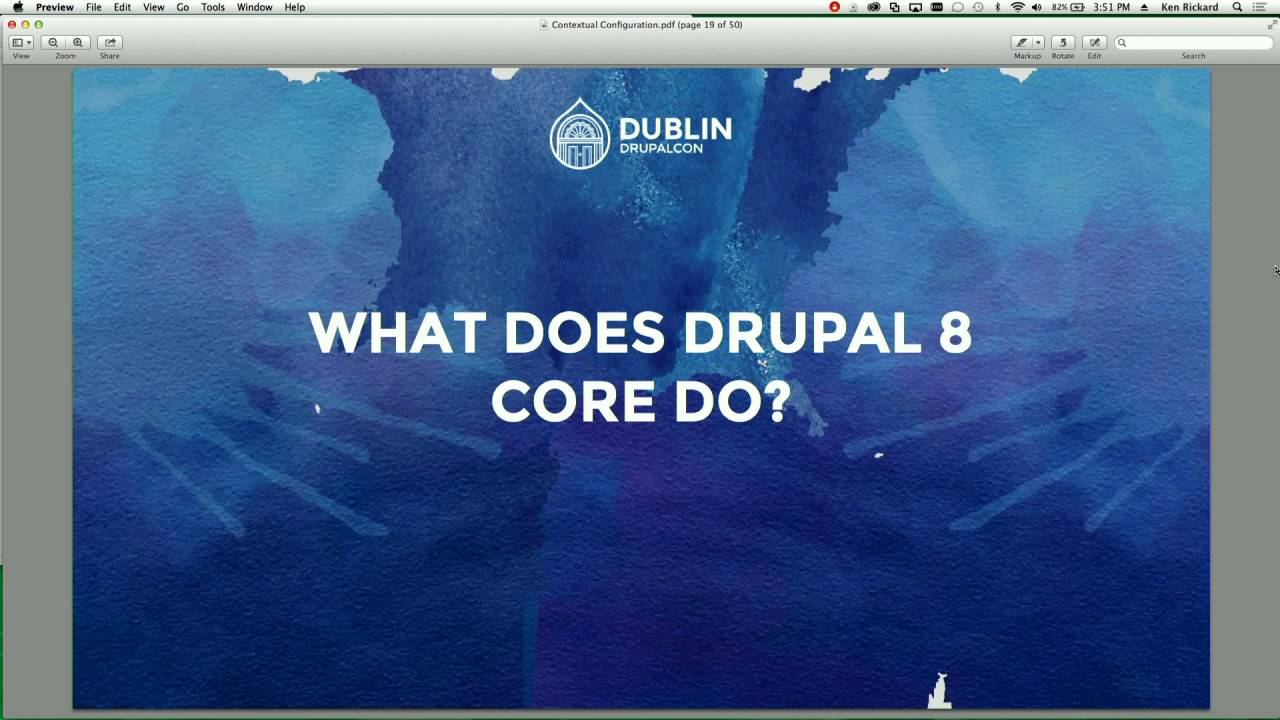Show the Edit toolbar
The image size is (1280, 720).
click(1094, 42)
